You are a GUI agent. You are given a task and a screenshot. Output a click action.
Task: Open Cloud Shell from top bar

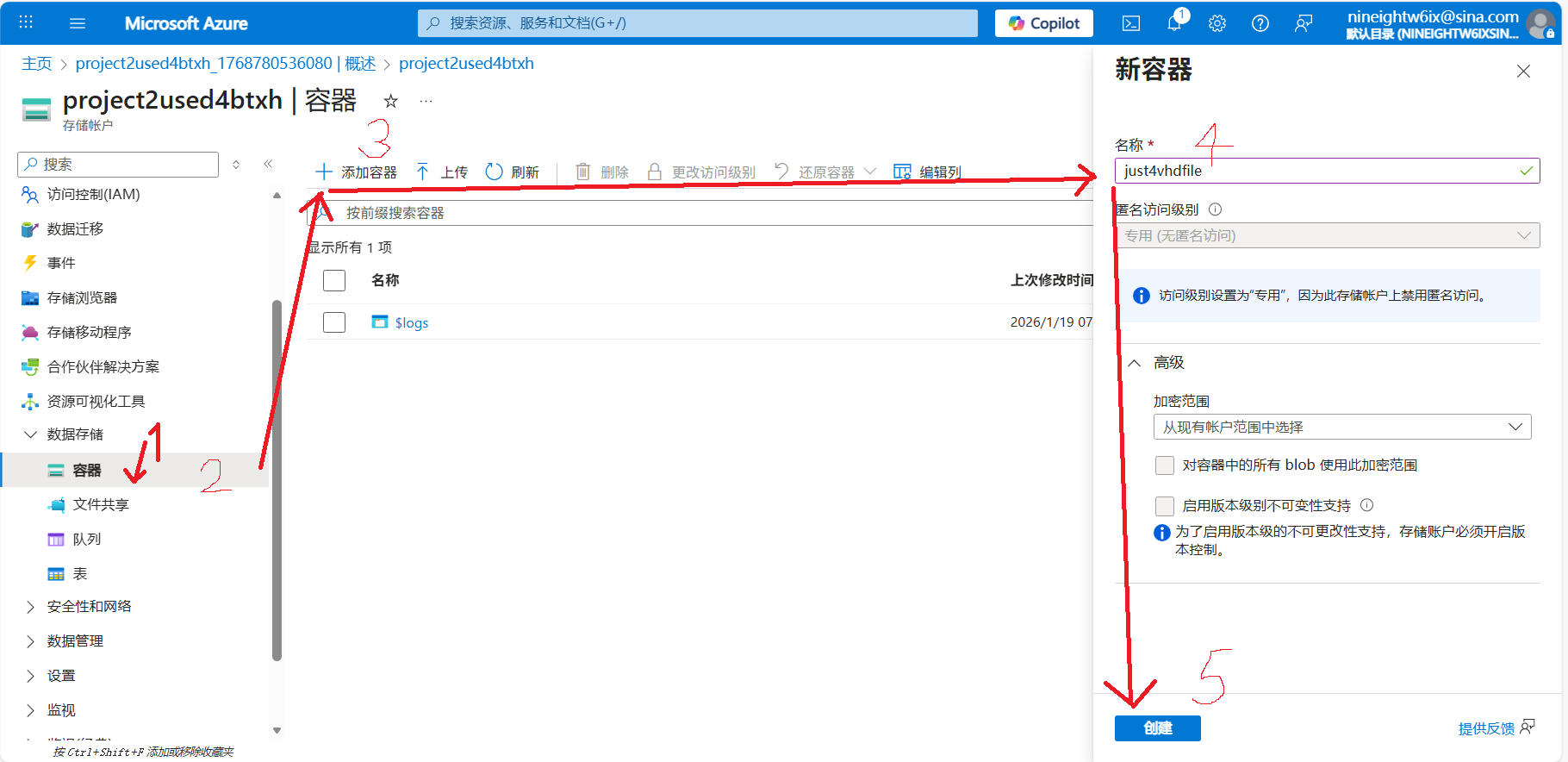point(1130,23)
